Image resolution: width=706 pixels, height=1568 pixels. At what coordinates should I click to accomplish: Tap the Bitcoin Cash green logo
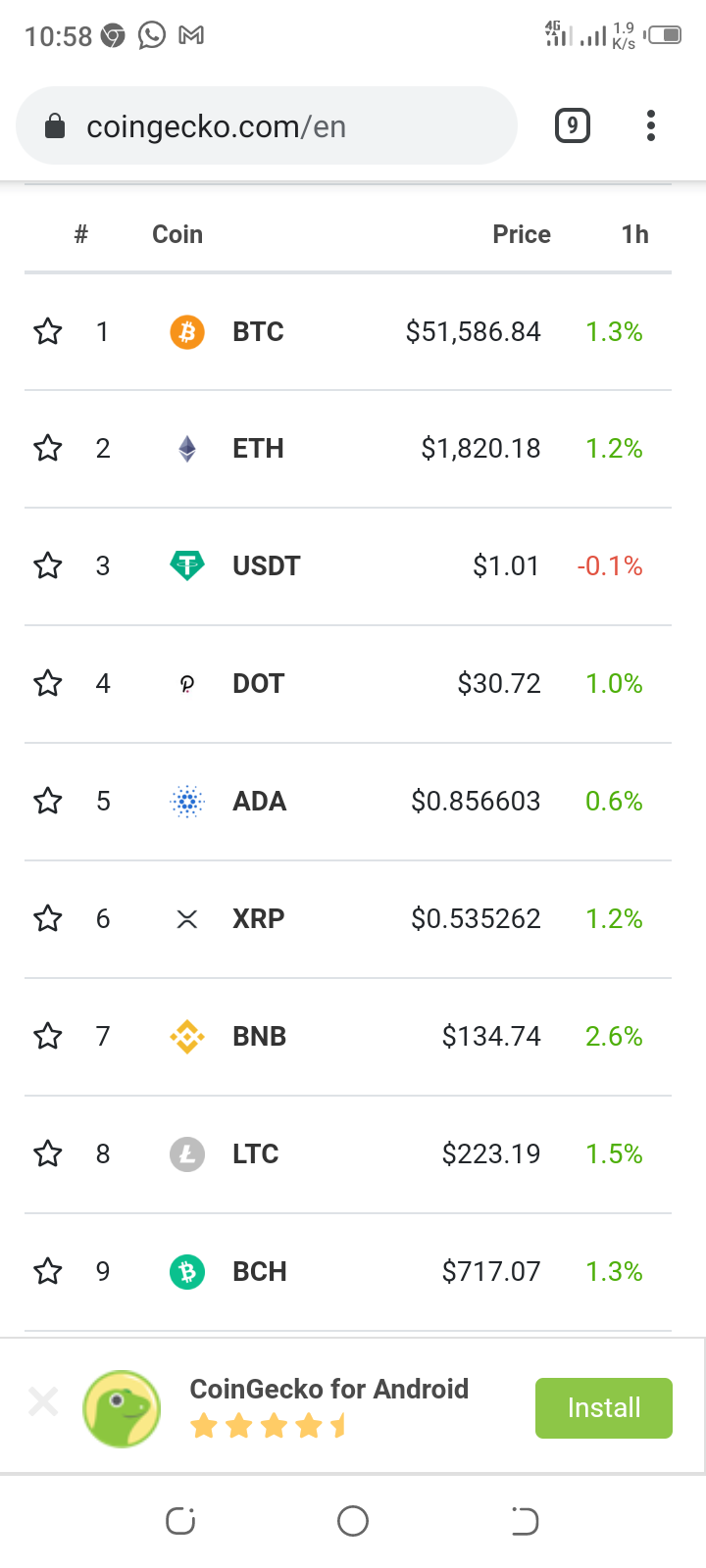(187, 1272)
